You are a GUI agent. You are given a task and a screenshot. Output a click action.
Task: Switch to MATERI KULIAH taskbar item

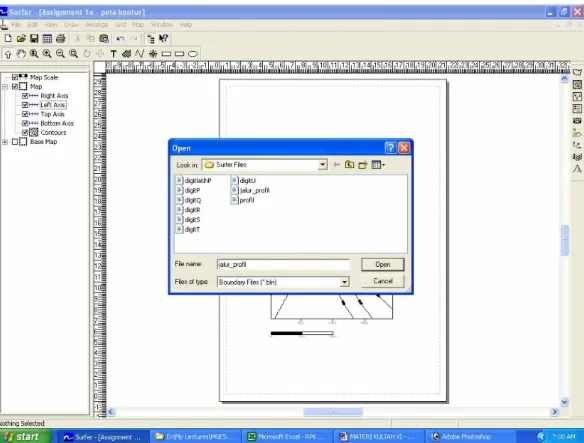click(378, 437)
